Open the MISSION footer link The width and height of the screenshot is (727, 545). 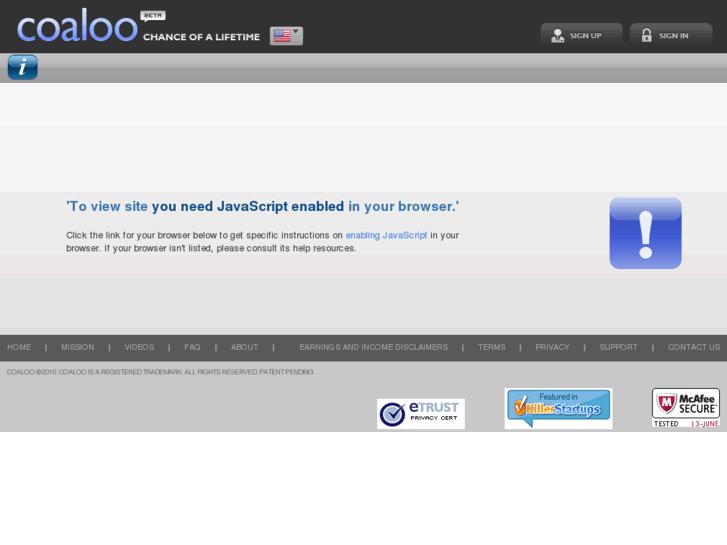tap(77, 347)
